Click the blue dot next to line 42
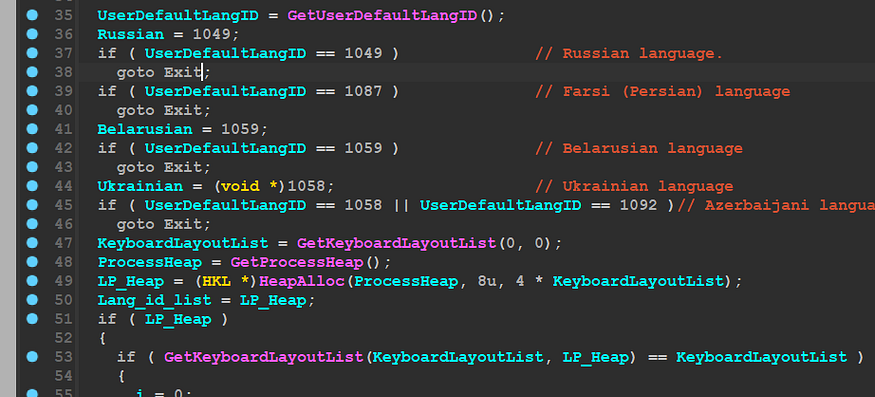875x397 pixels. pyautogui.click(x=32, y=148)
